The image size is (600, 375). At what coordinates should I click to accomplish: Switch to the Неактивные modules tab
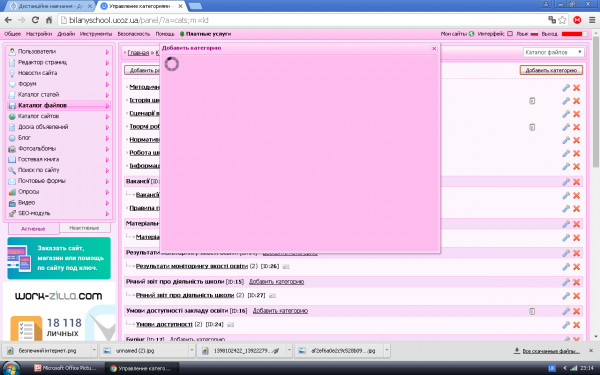coord(84,228)
